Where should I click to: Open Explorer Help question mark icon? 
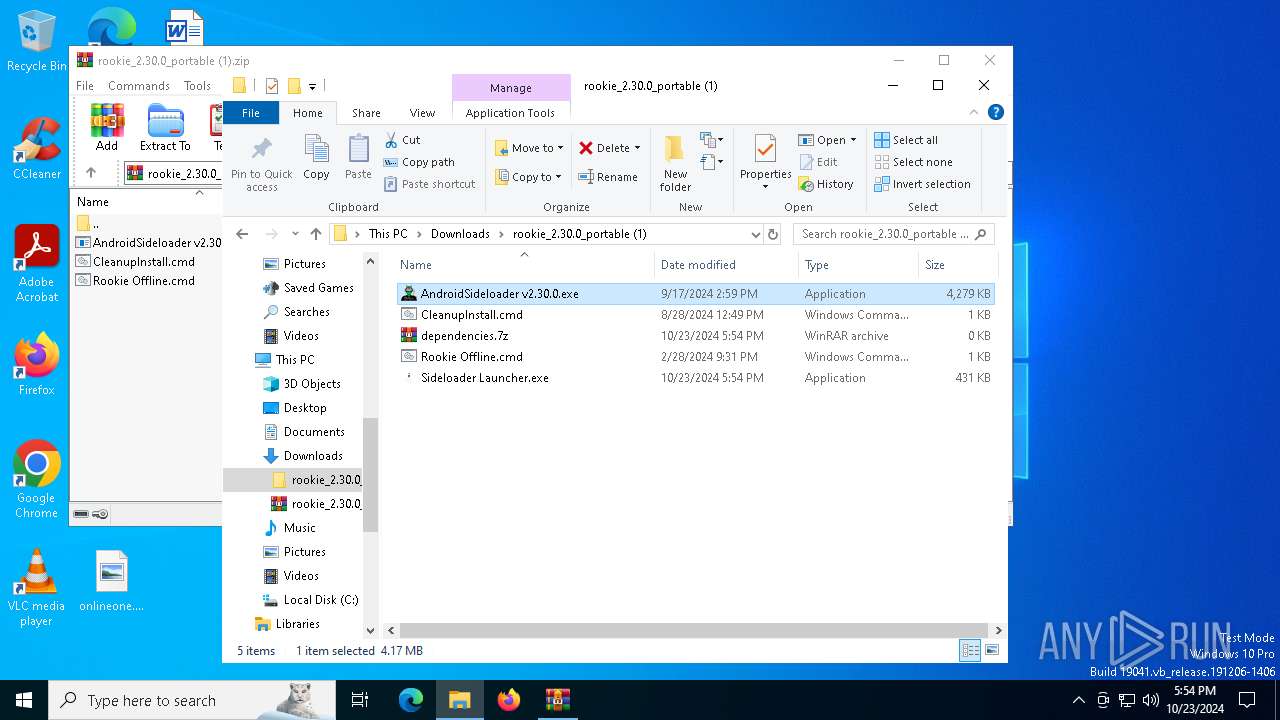point(995,113)
